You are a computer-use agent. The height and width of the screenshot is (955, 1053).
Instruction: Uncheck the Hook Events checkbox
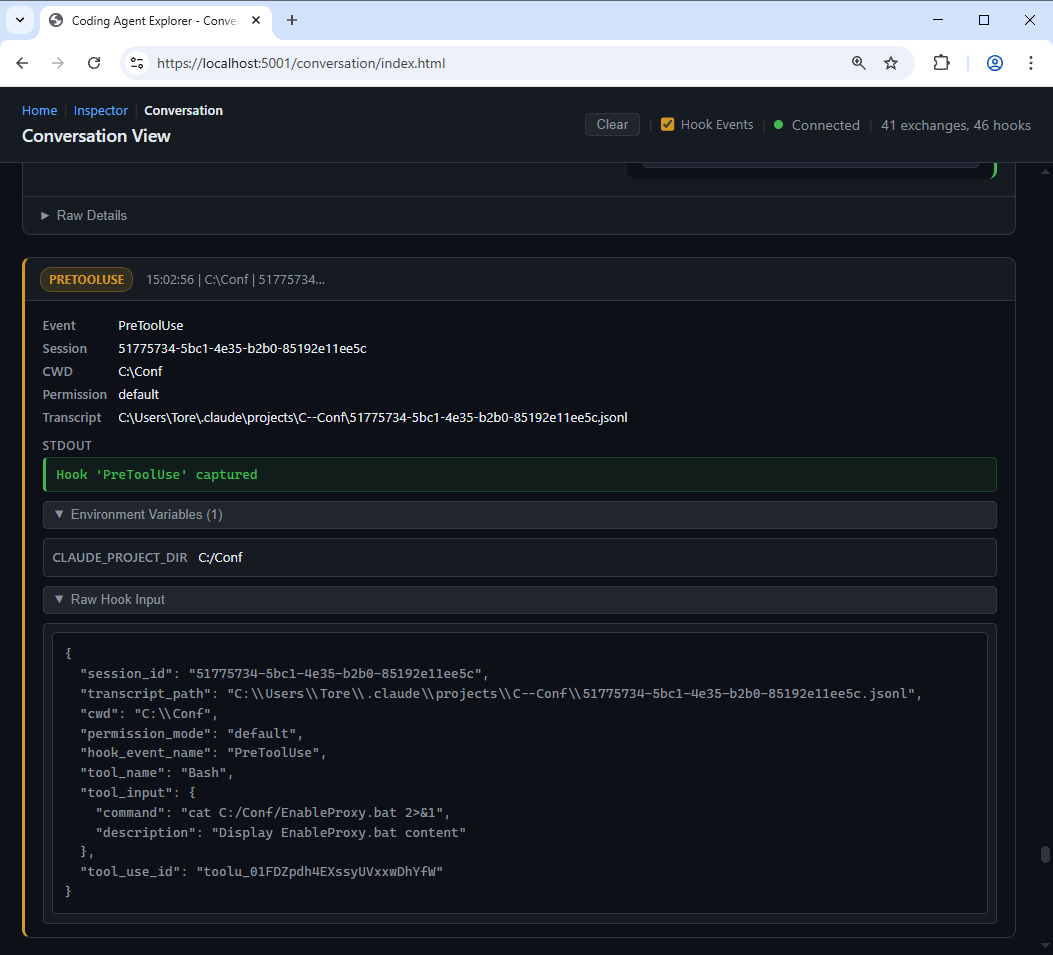[666, 124]
